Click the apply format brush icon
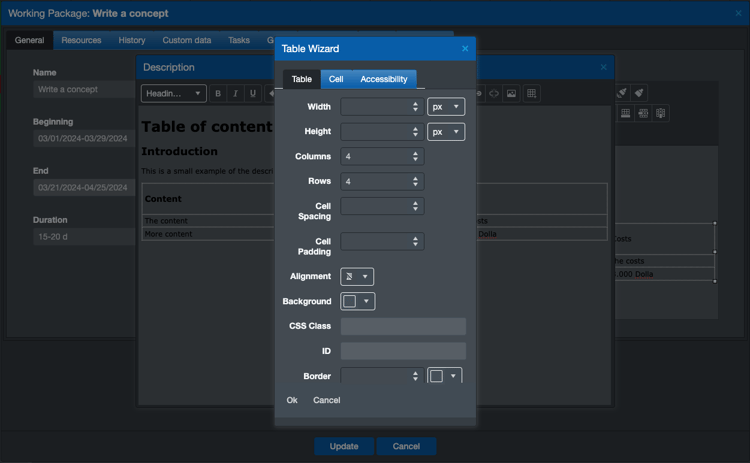Screen dimensions: 750x463 click(639, 93)
